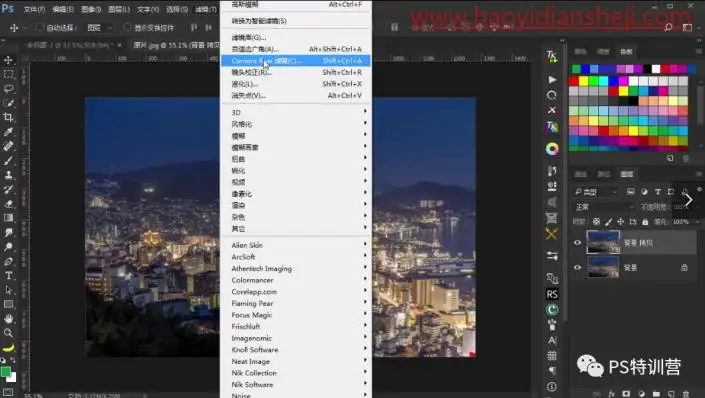Select the Zoom magnifier tool

tap(8, 333)
